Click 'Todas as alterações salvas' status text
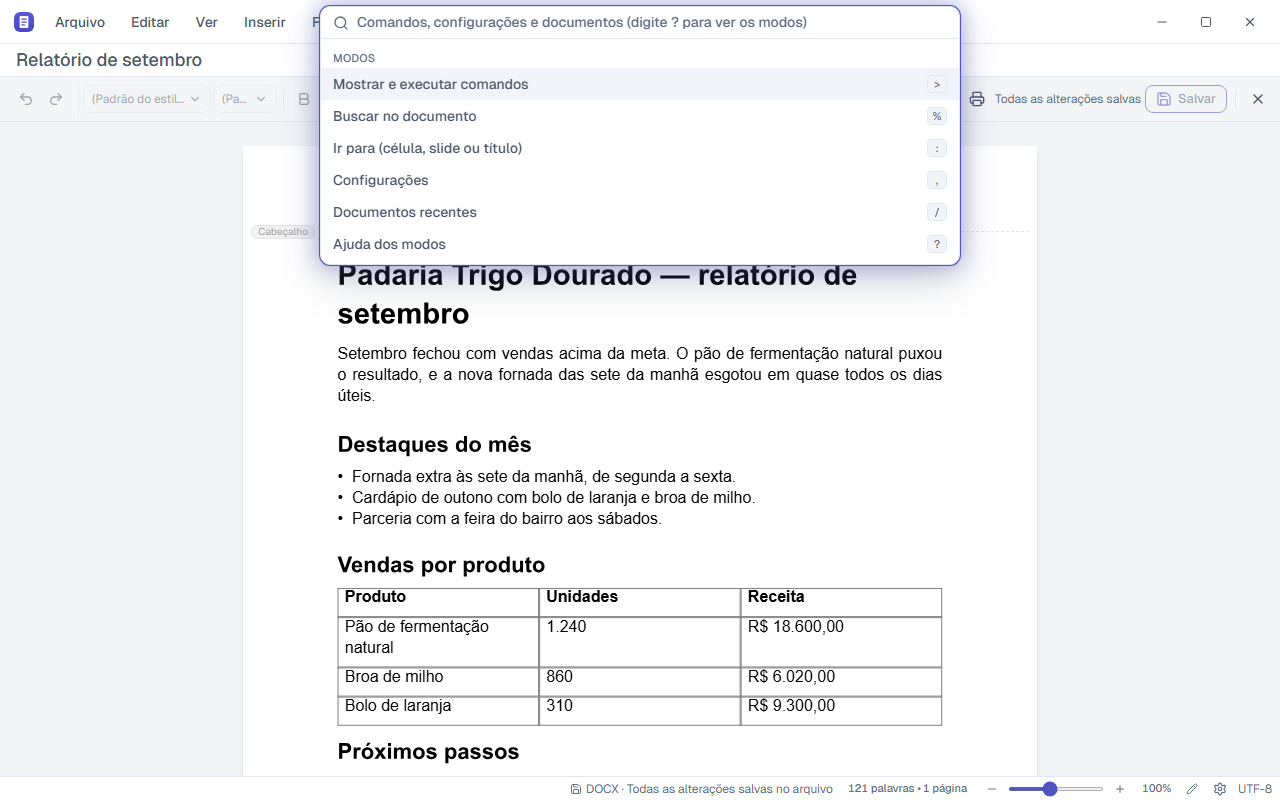The height and width of the screenshot is (800, 1280). 1068,99
